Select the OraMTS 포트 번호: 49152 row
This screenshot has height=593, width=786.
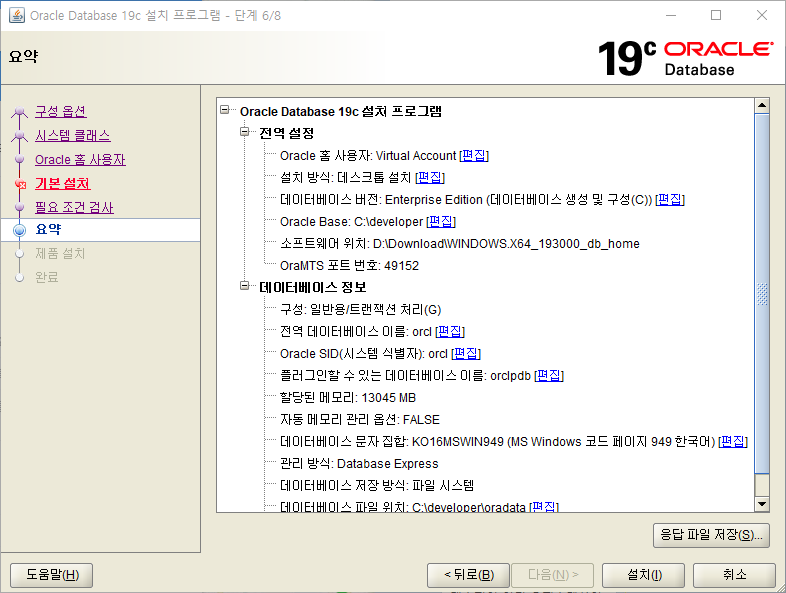tap(349, 266)
